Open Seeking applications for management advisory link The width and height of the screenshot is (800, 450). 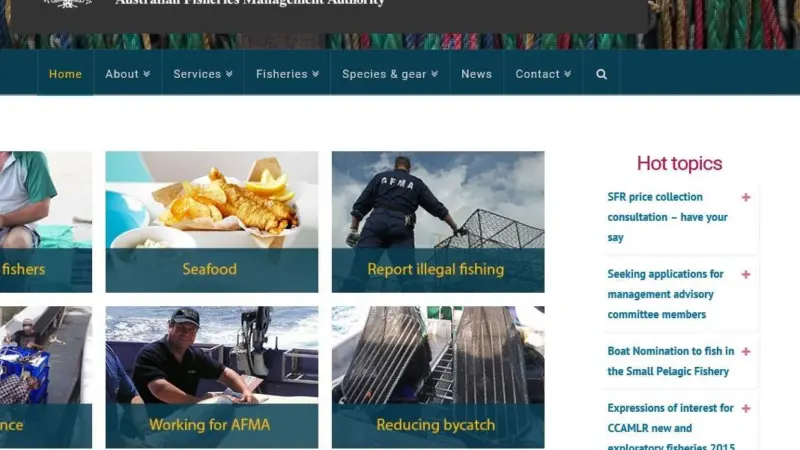pyautogui.click(x=665, y=294)
